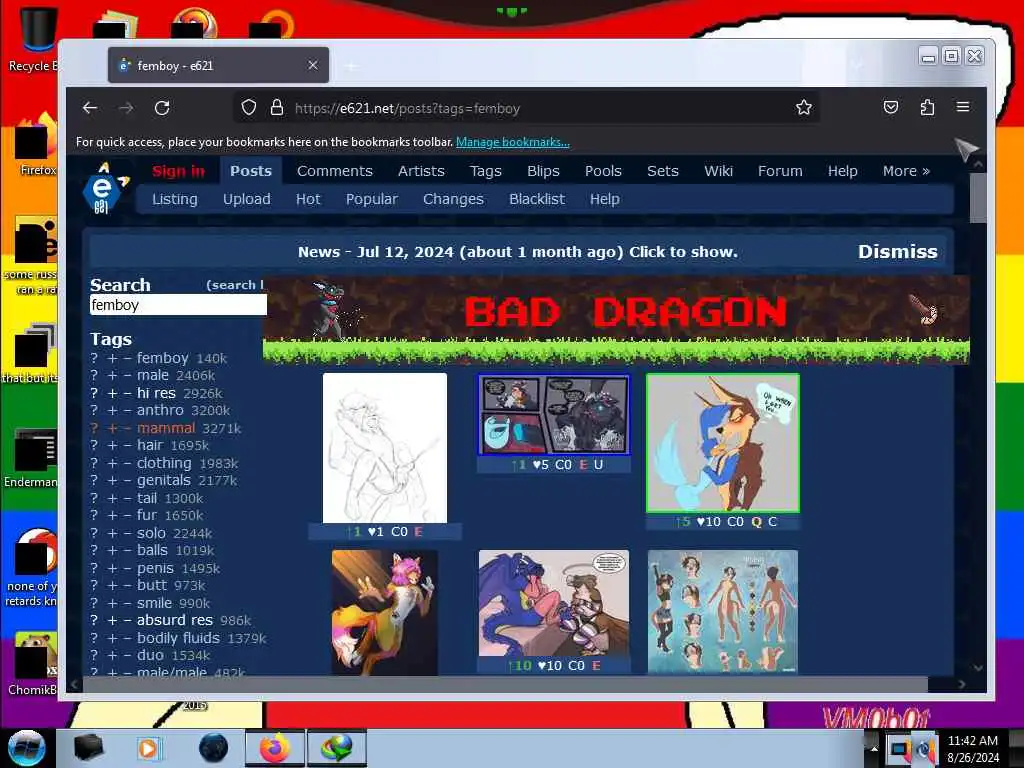
Task: Focus the search box containing 'femboy'
Action: point(178,305)
